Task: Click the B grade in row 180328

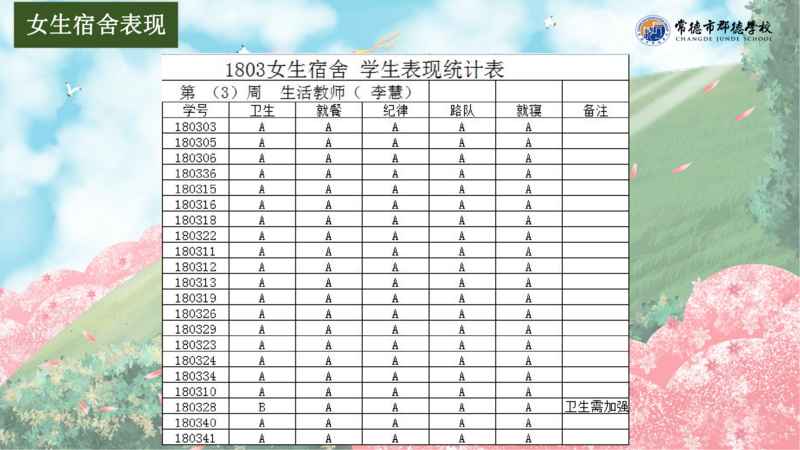Action: click(262, 407)
